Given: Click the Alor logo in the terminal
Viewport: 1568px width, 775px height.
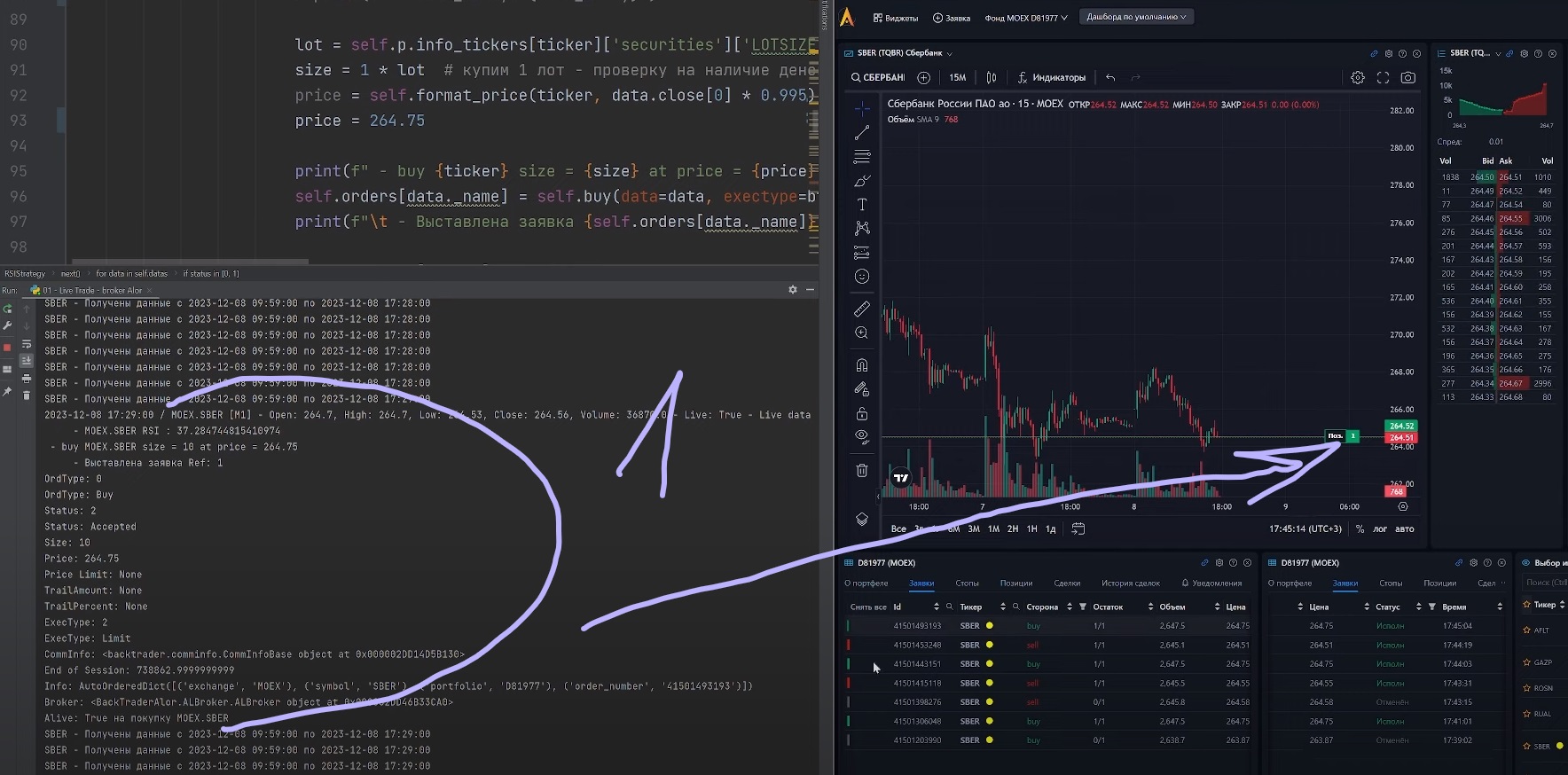Looking at the screenshot, I should coord(847,17).
